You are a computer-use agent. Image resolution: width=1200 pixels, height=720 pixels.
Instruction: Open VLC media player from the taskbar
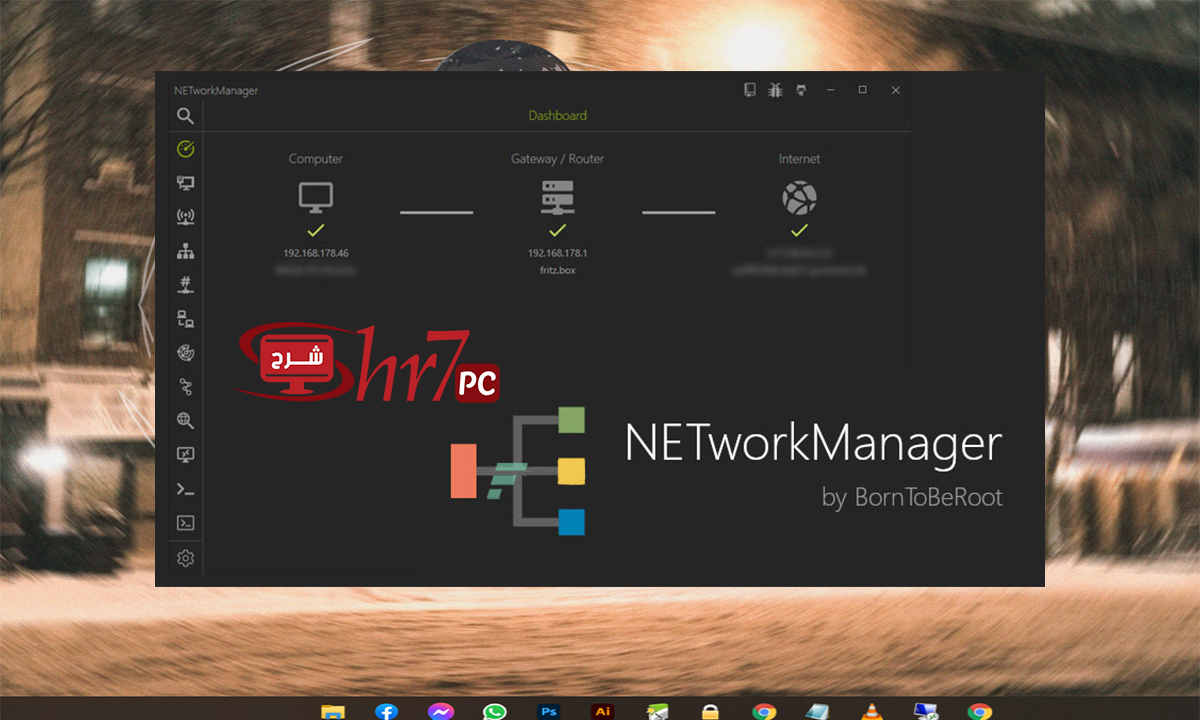point(872,711)
